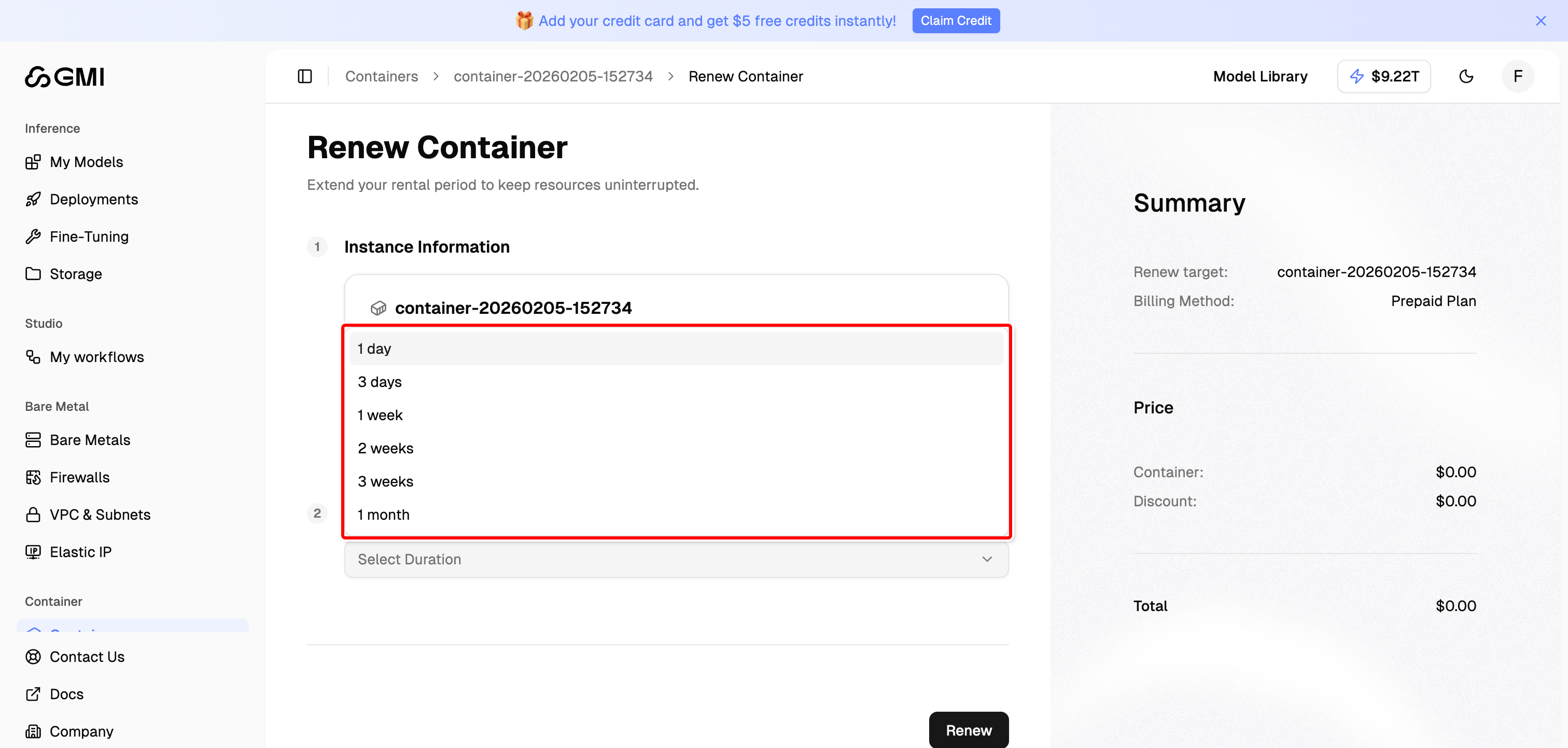Open My Models from the sidebar
The height and width of the screenshot is (748, 1568).
click(x=85, y=161)
